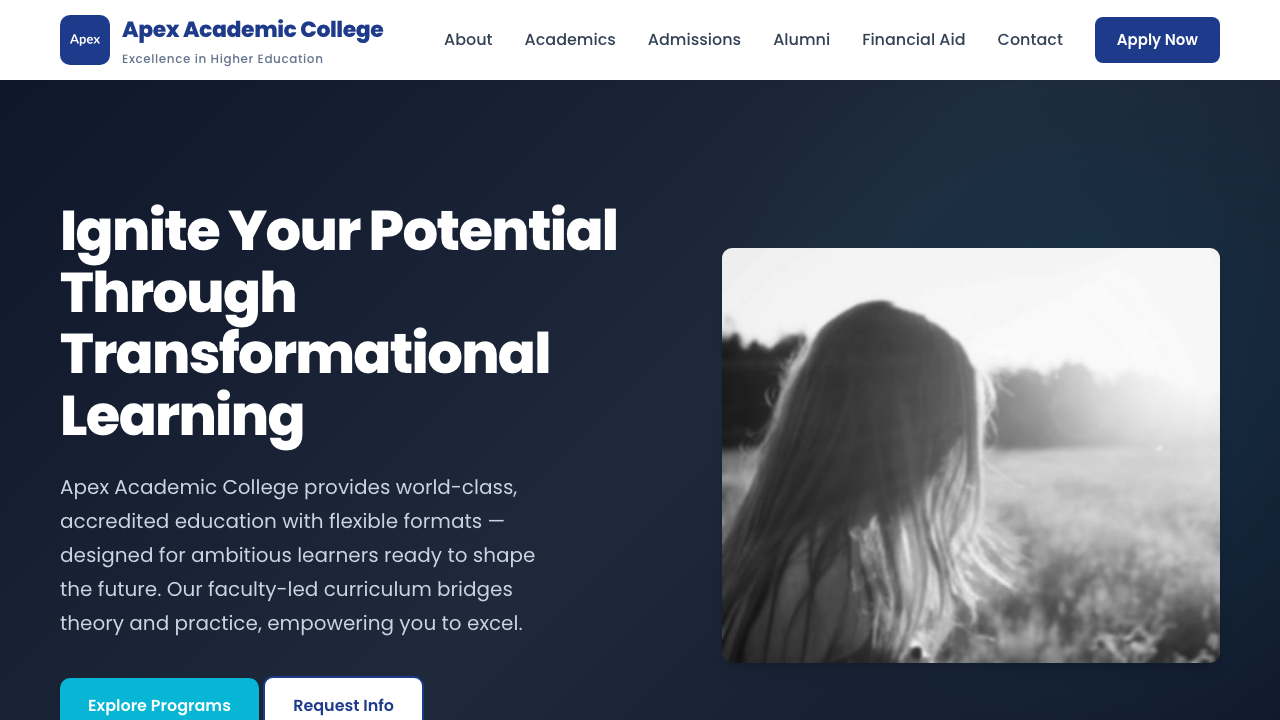Screen dimensions: 1280x720
Task: Click the Apex logo square icon
Action: [x=84, y=39]
